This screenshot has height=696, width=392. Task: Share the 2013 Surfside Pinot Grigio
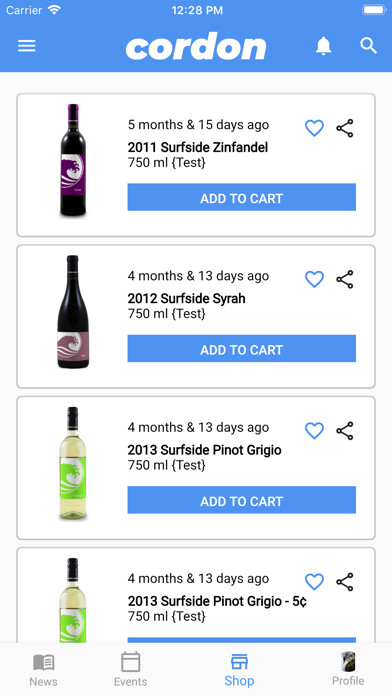tap(344, 431)
